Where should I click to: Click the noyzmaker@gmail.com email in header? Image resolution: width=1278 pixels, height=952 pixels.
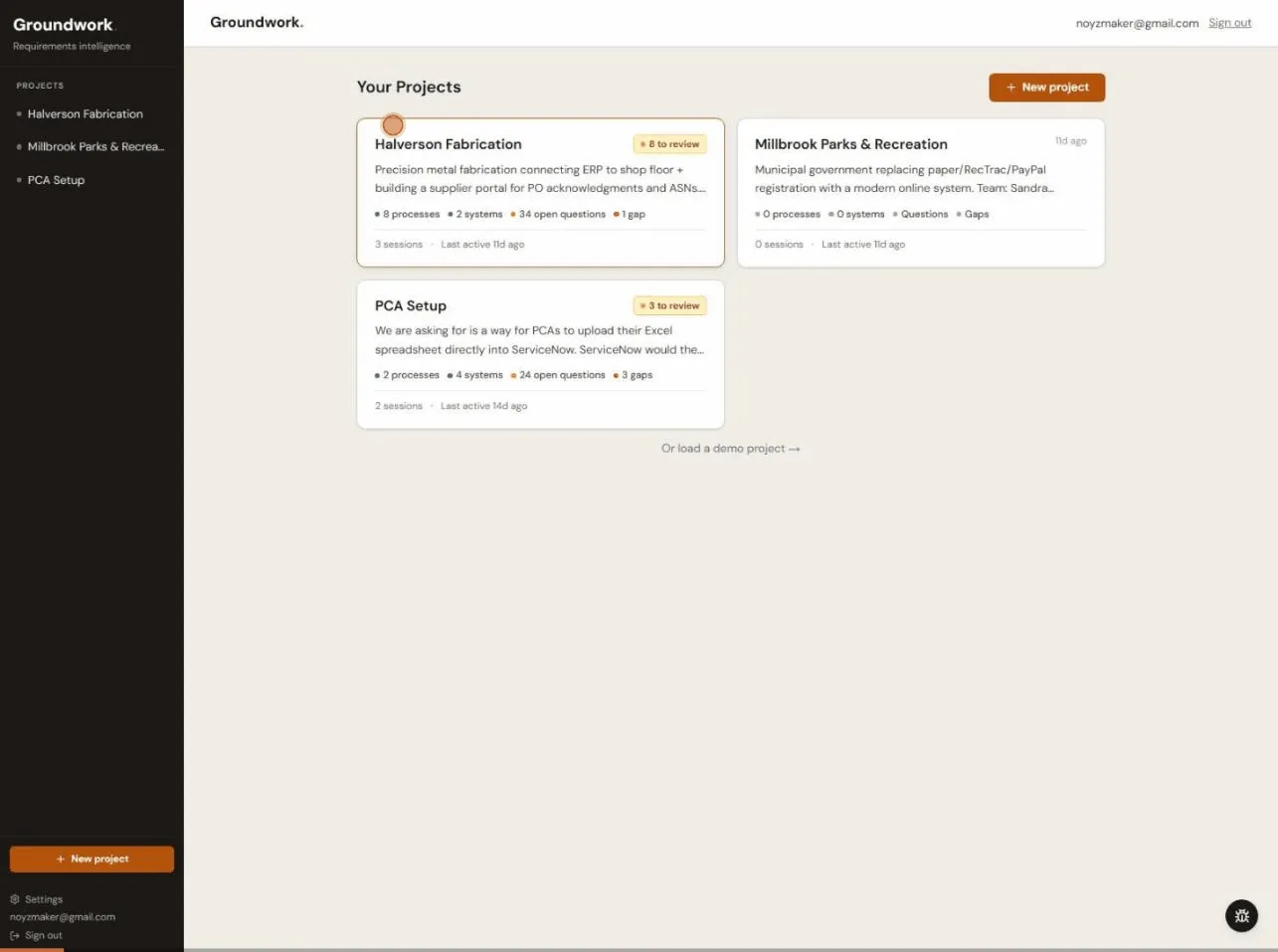click(1137, 23)
